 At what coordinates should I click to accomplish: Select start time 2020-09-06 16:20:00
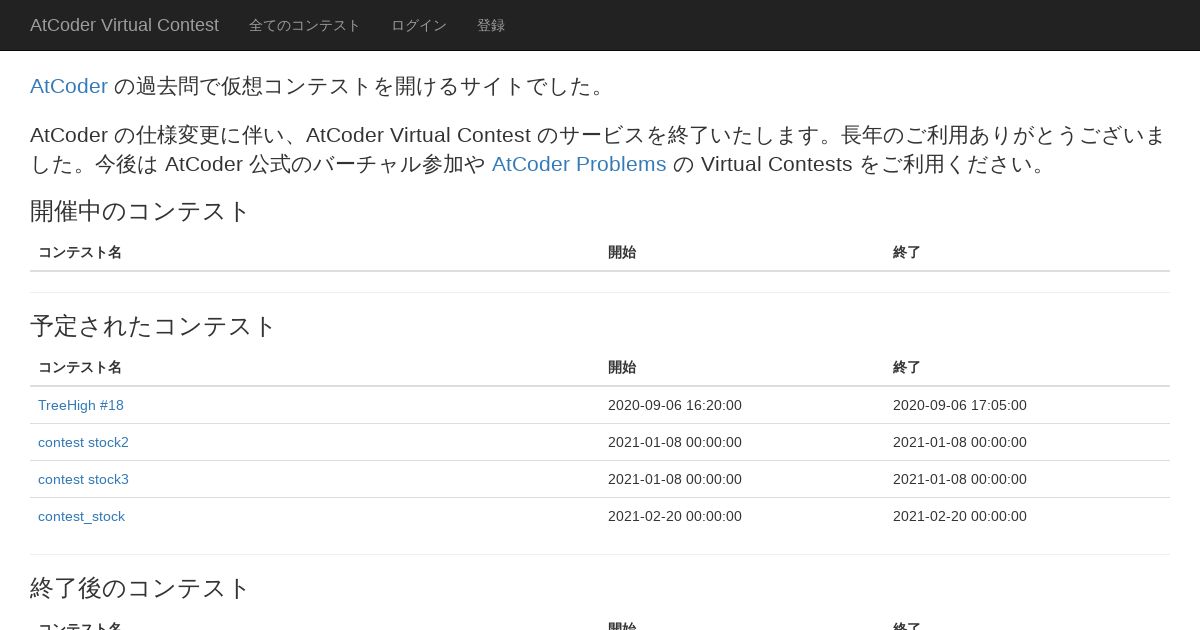[x=675, y=405]
